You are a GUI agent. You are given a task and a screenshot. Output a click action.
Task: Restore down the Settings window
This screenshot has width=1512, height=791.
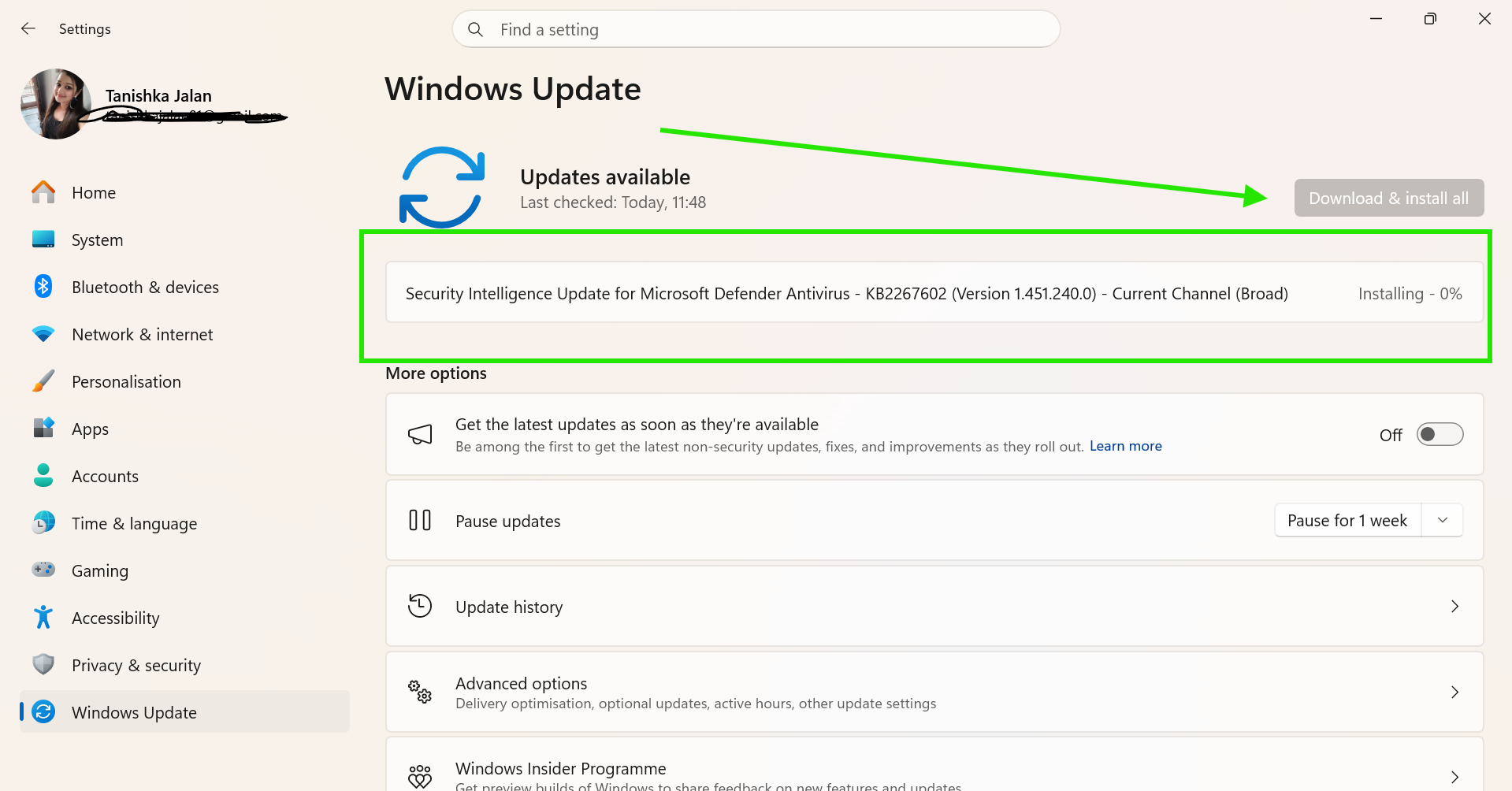tap(1430, 19)
